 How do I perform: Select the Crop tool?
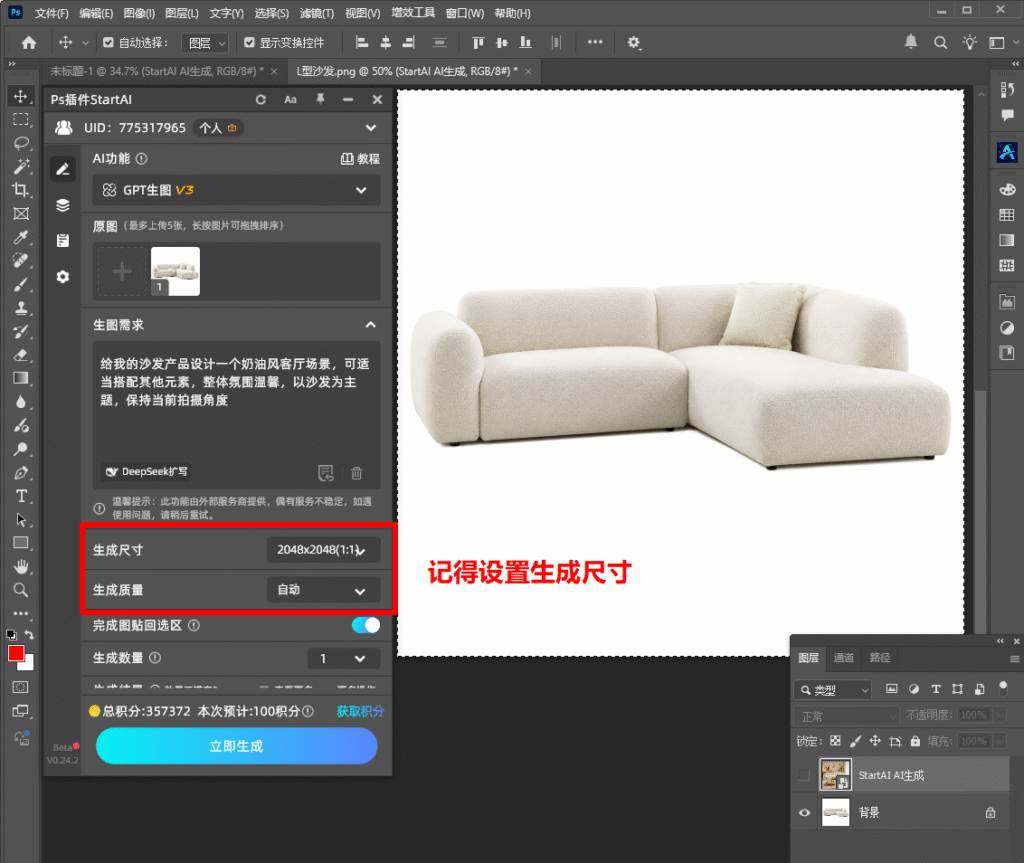click(21, 190)
